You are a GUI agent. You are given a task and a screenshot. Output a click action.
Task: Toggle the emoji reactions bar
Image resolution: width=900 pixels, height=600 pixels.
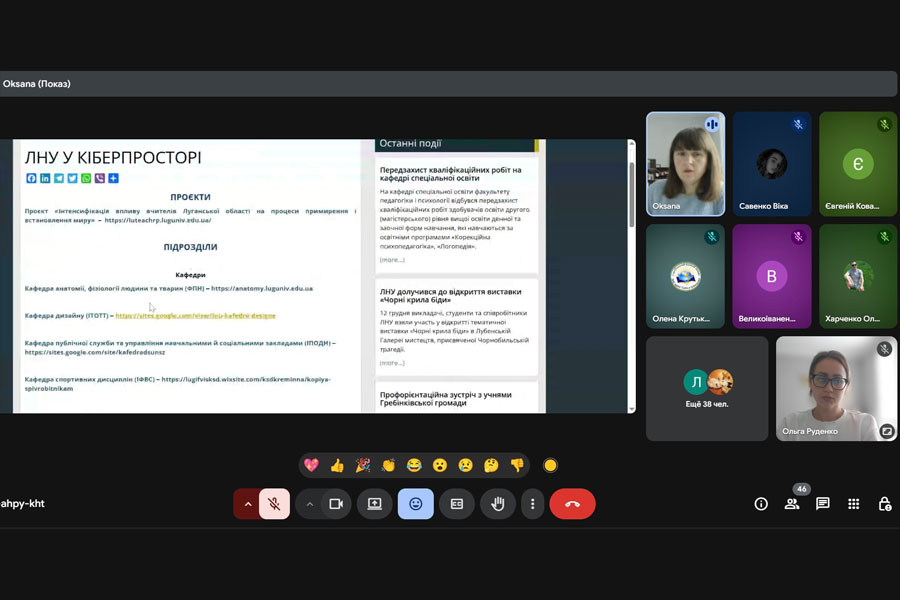click(416, 504)
